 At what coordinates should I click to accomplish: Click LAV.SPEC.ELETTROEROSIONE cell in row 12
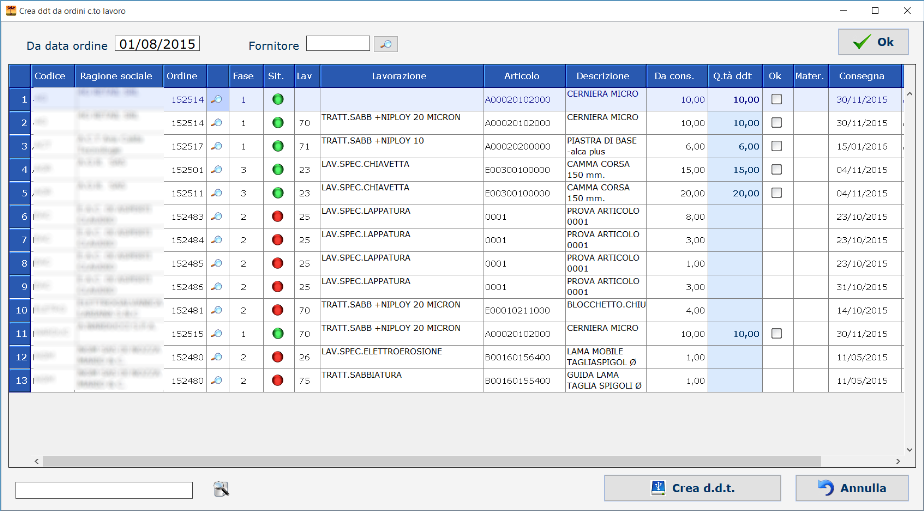(402, 357)
